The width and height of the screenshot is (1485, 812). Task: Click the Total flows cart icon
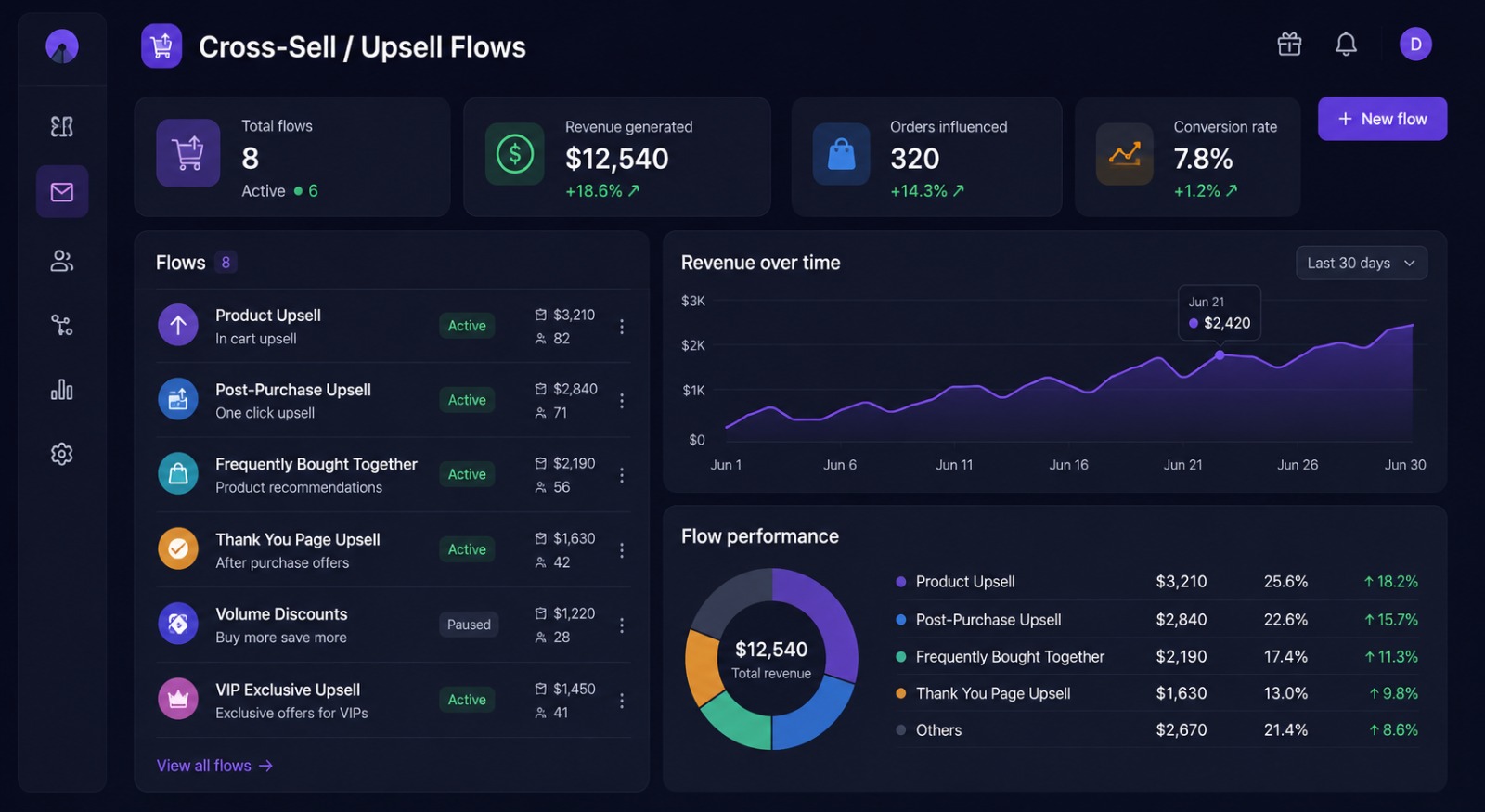(188, 153)
